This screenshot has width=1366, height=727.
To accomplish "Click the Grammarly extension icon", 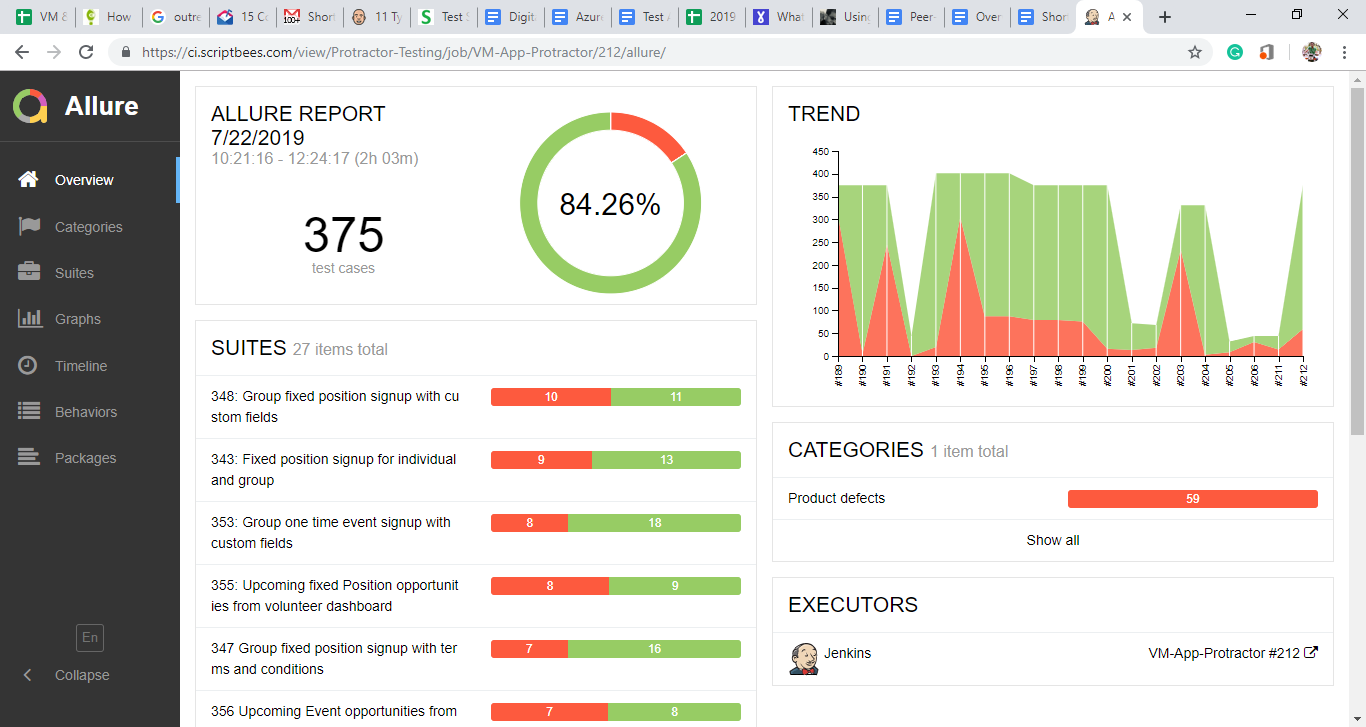I will [1234, 51].
